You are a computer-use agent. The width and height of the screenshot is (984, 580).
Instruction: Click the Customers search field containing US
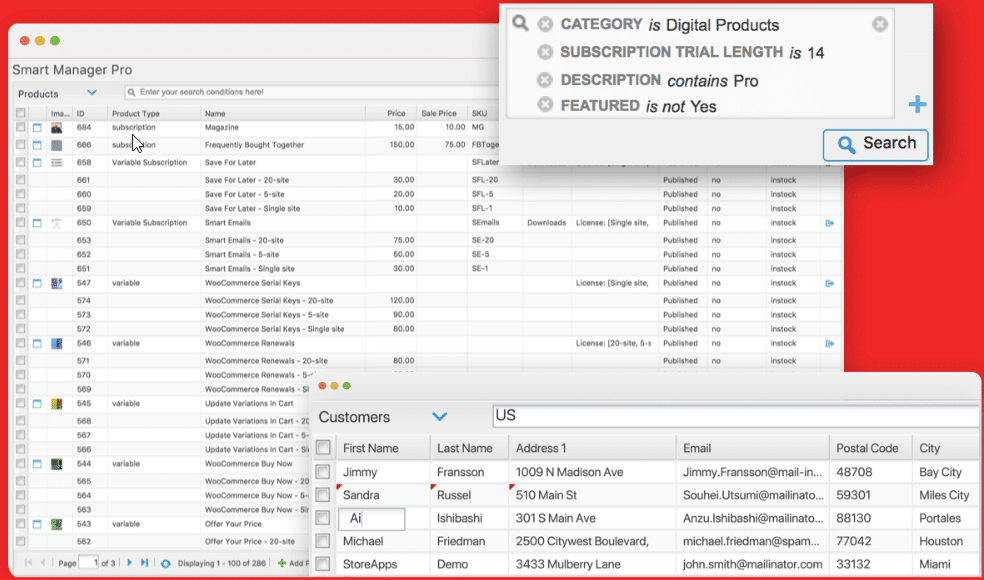click(735, 416)
